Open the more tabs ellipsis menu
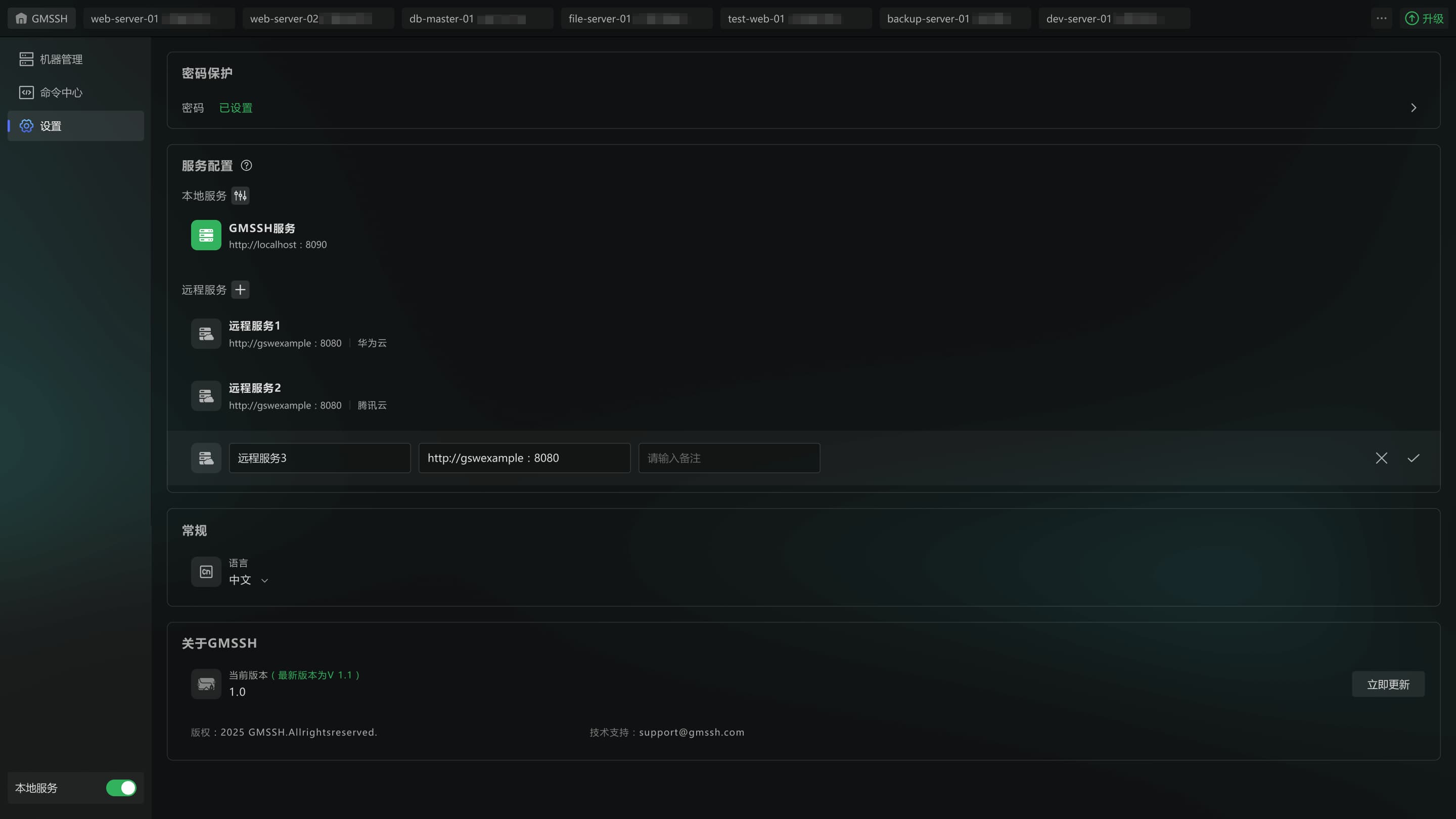 click(x=1381, y=18)
